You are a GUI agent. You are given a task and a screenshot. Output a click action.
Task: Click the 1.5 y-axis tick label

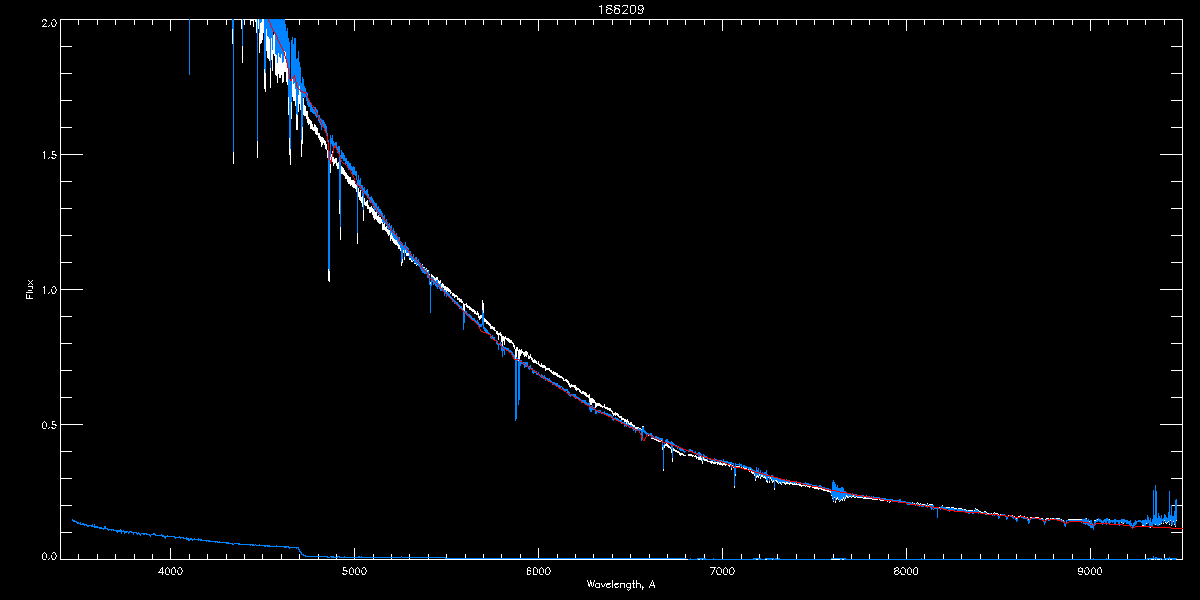(x=48, y=155)
